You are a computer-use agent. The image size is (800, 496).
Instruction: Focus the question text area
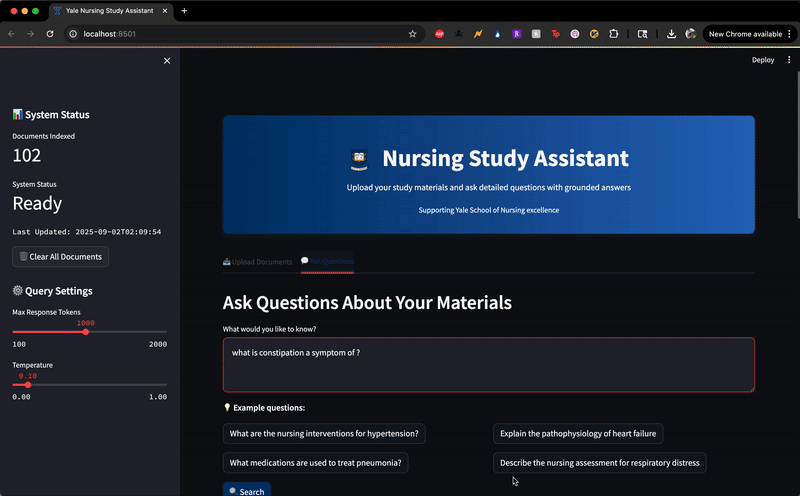click(x=489, y=365)
